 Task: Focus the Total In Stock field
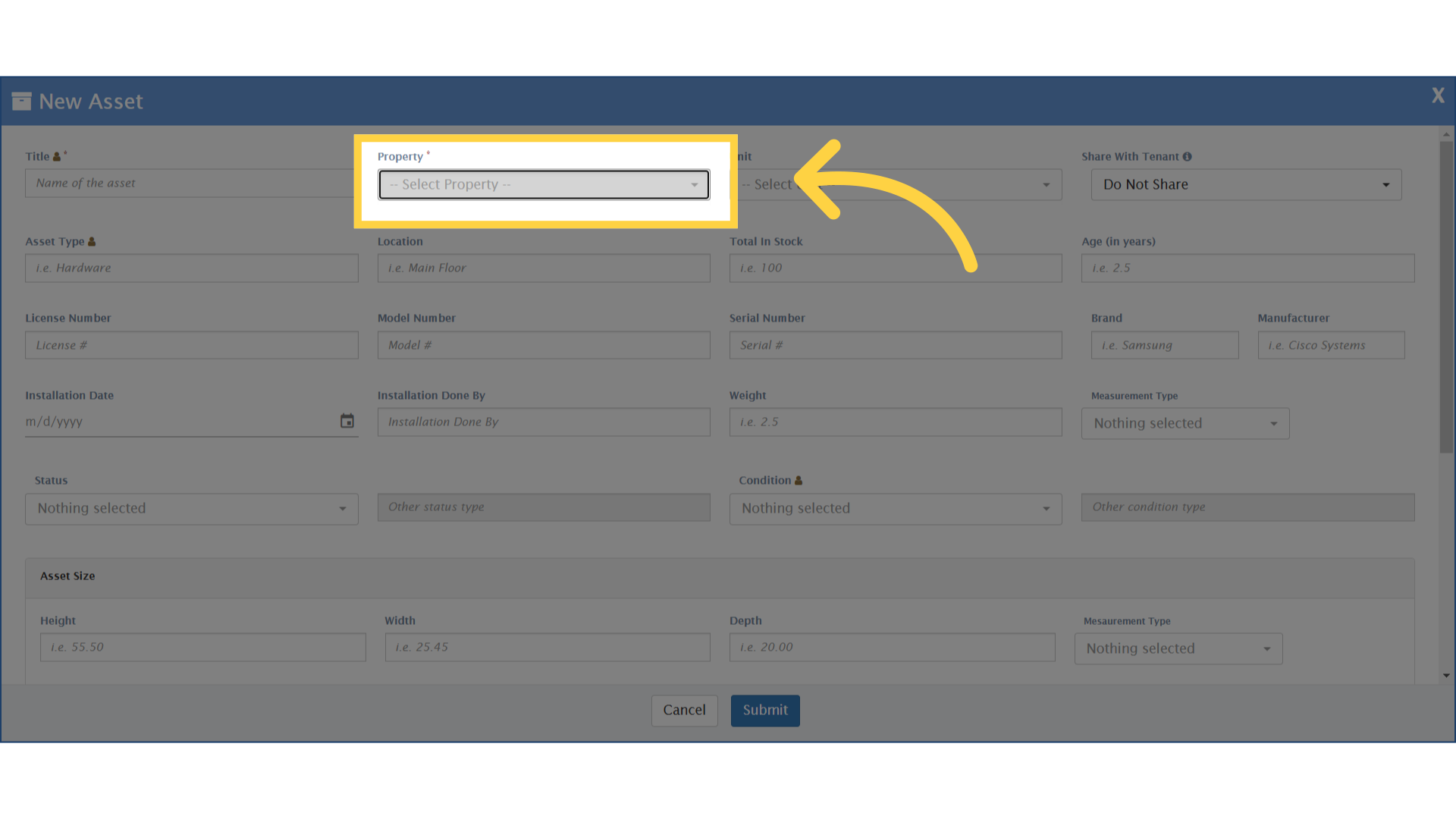click(896, 268)
